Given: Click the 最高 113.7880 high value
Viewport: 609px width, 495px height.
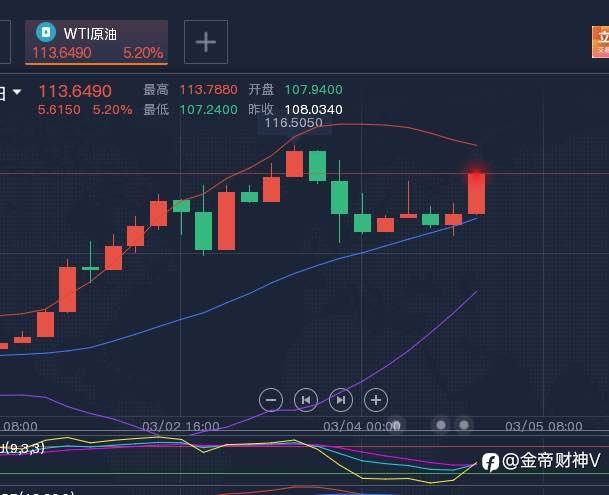Looking at the screenshot, I should tap(208, 90).
